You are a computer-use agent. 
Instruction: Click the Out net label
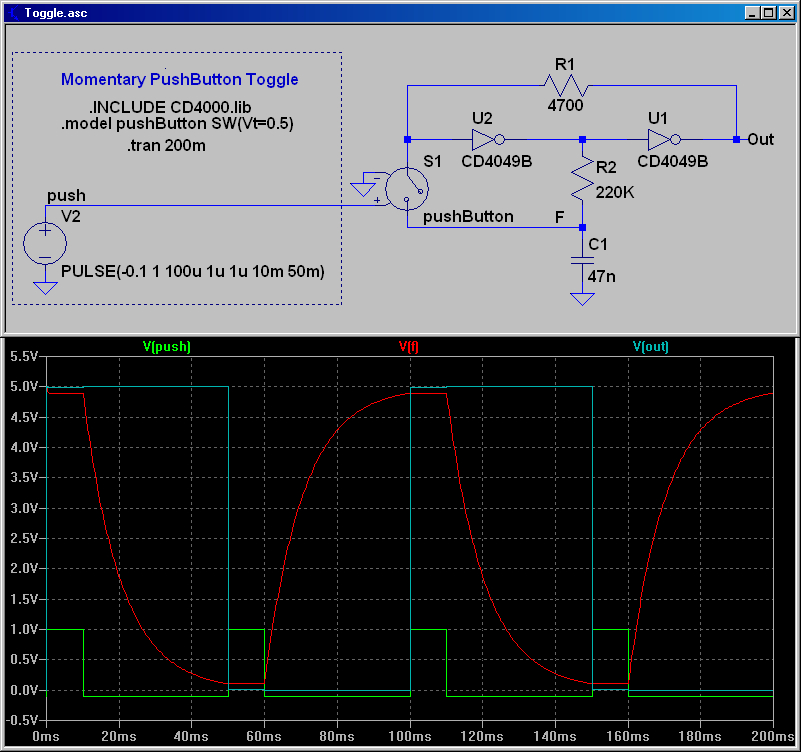[x=760, y=139]
